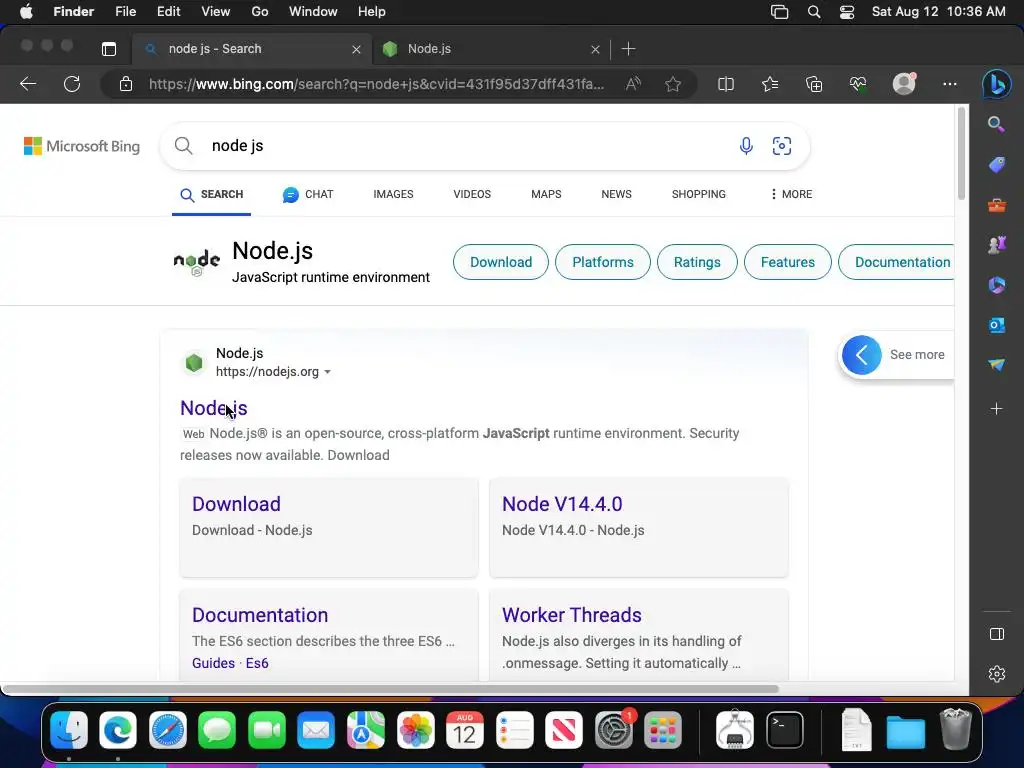This screenshot has height=768, width=1024.
Task: Open sidebar Drop paper plane icon
Action: (997, 364)
